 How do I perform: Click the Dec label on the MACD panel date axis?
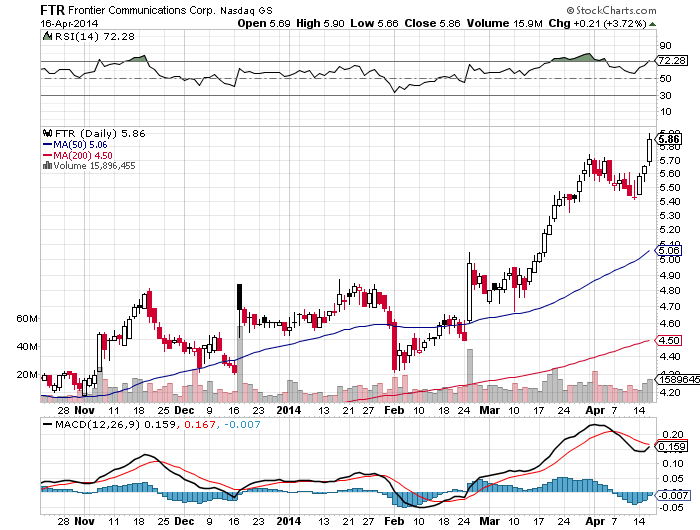tap(184, 521)
